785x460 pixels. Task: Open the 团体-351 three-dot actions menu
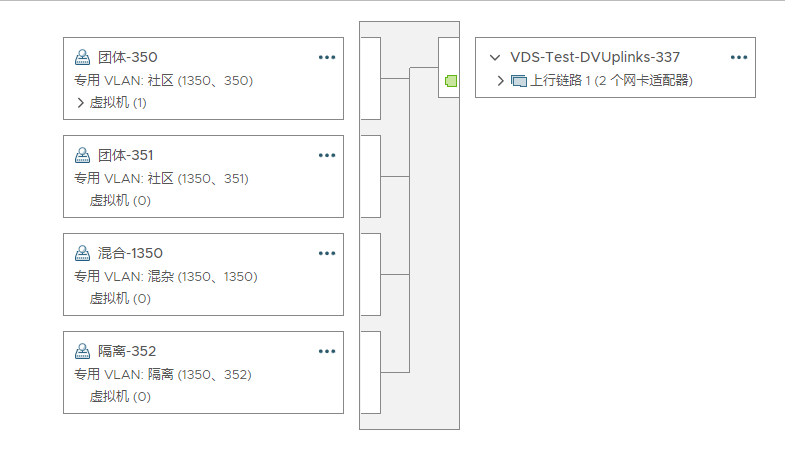327,155
